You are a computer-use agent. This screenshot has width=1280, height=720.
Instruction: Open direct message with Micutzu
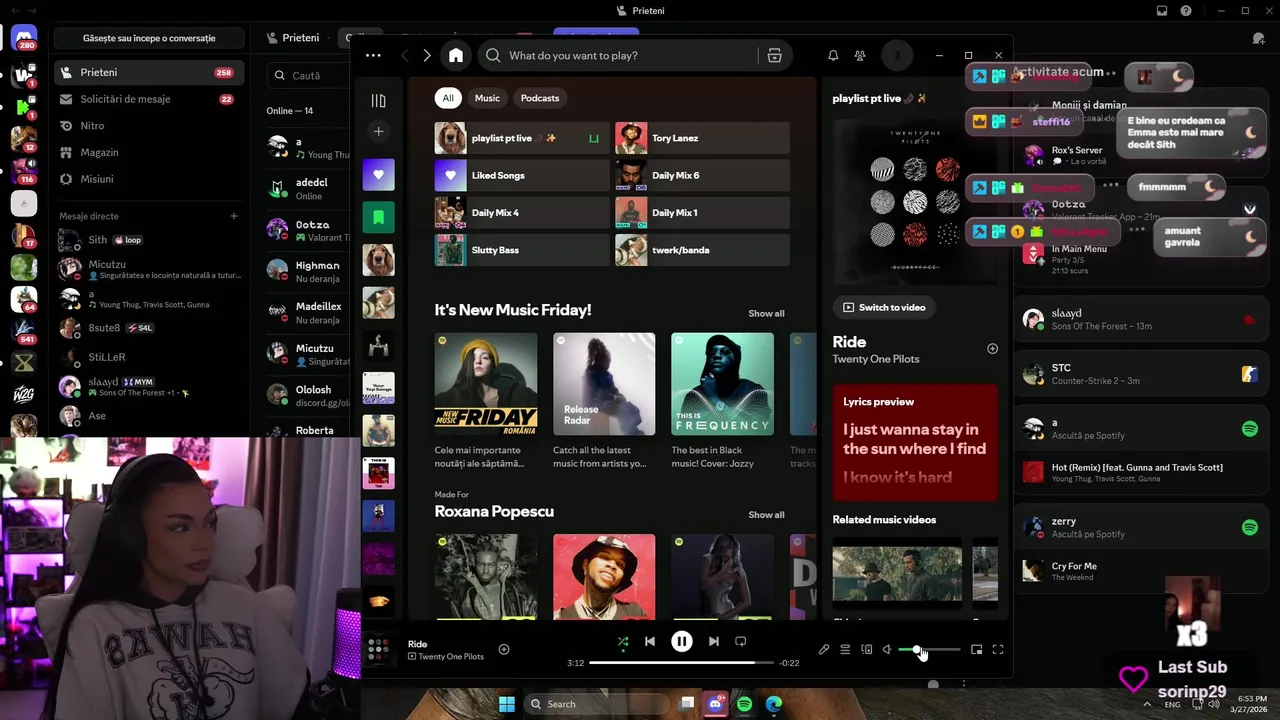[x=150, y=269]
